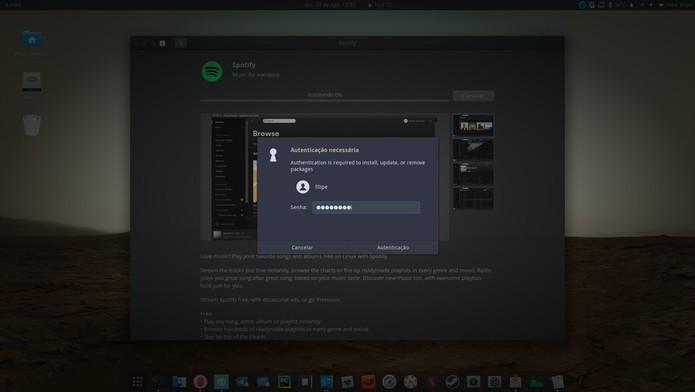
Task: Launch PyCharm from the dock
Action: click(284, 381)
